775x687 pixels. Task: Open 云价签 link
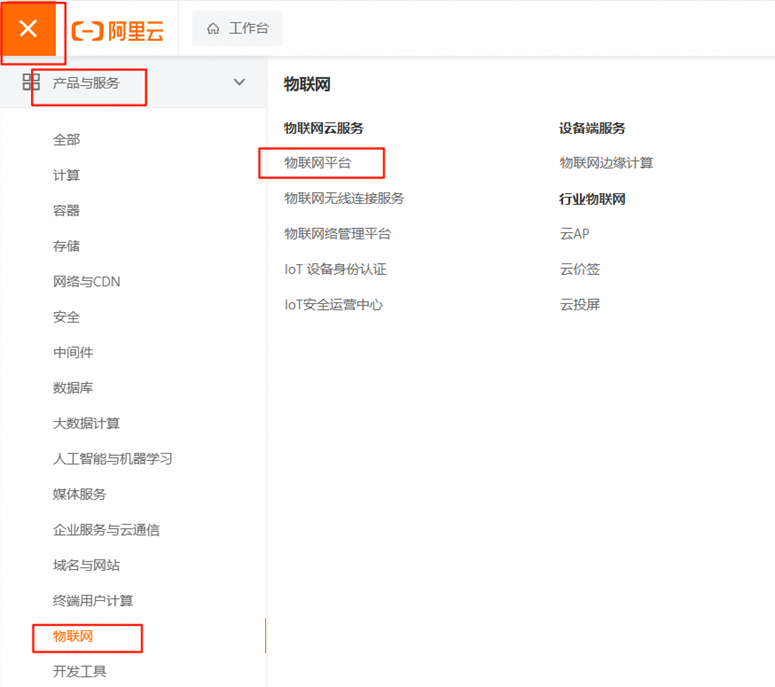(x=580, y=269)
